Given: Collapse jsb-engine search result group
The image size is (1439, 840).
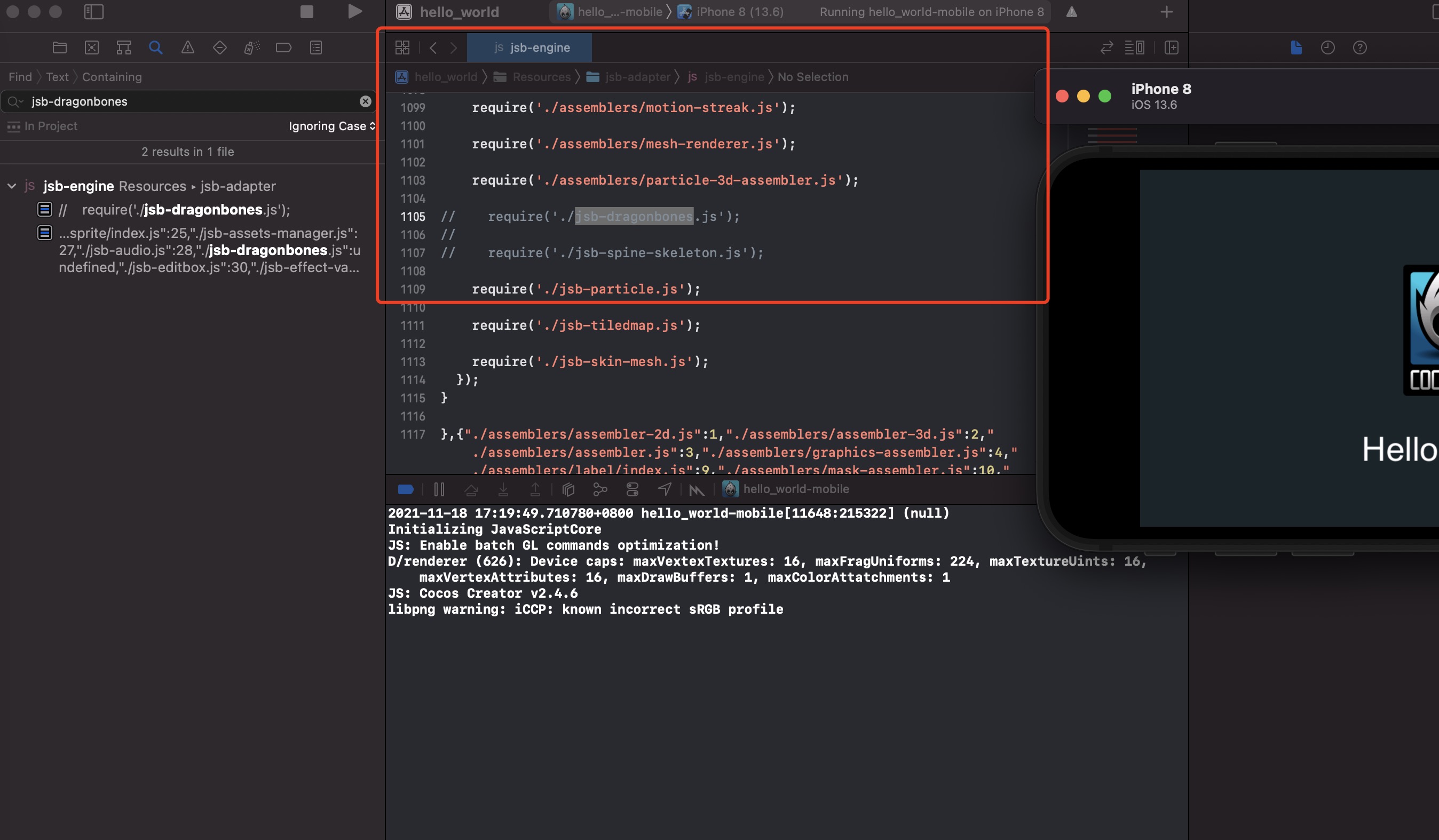Looking at the screenshot, I should [x=12, y=186].
